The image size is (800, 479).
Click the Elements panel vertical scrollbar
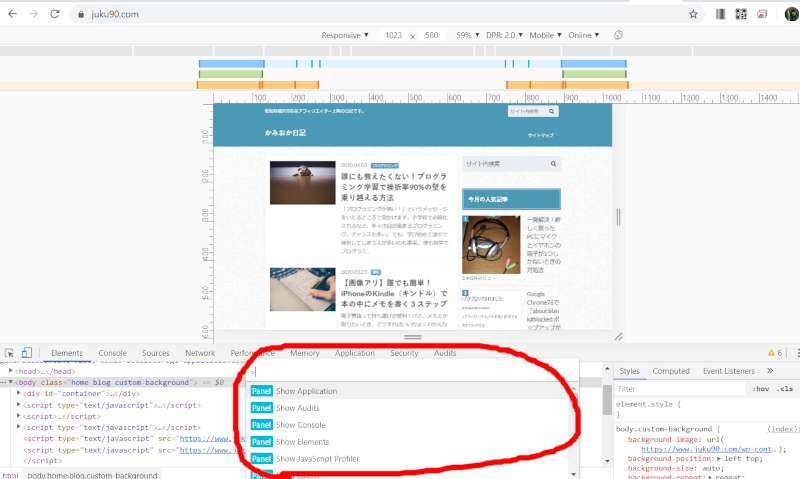pos(607,400)
